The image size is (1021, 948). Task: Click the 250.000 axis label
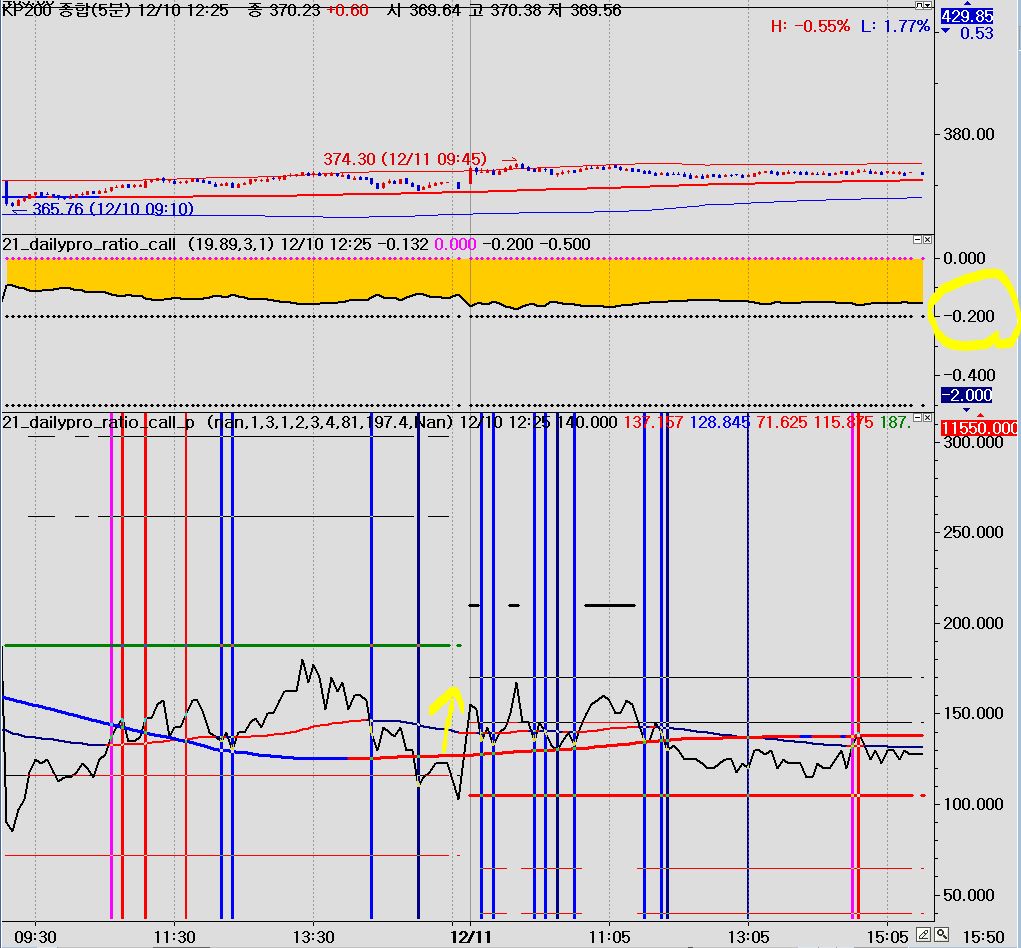(x=973, y=532)
